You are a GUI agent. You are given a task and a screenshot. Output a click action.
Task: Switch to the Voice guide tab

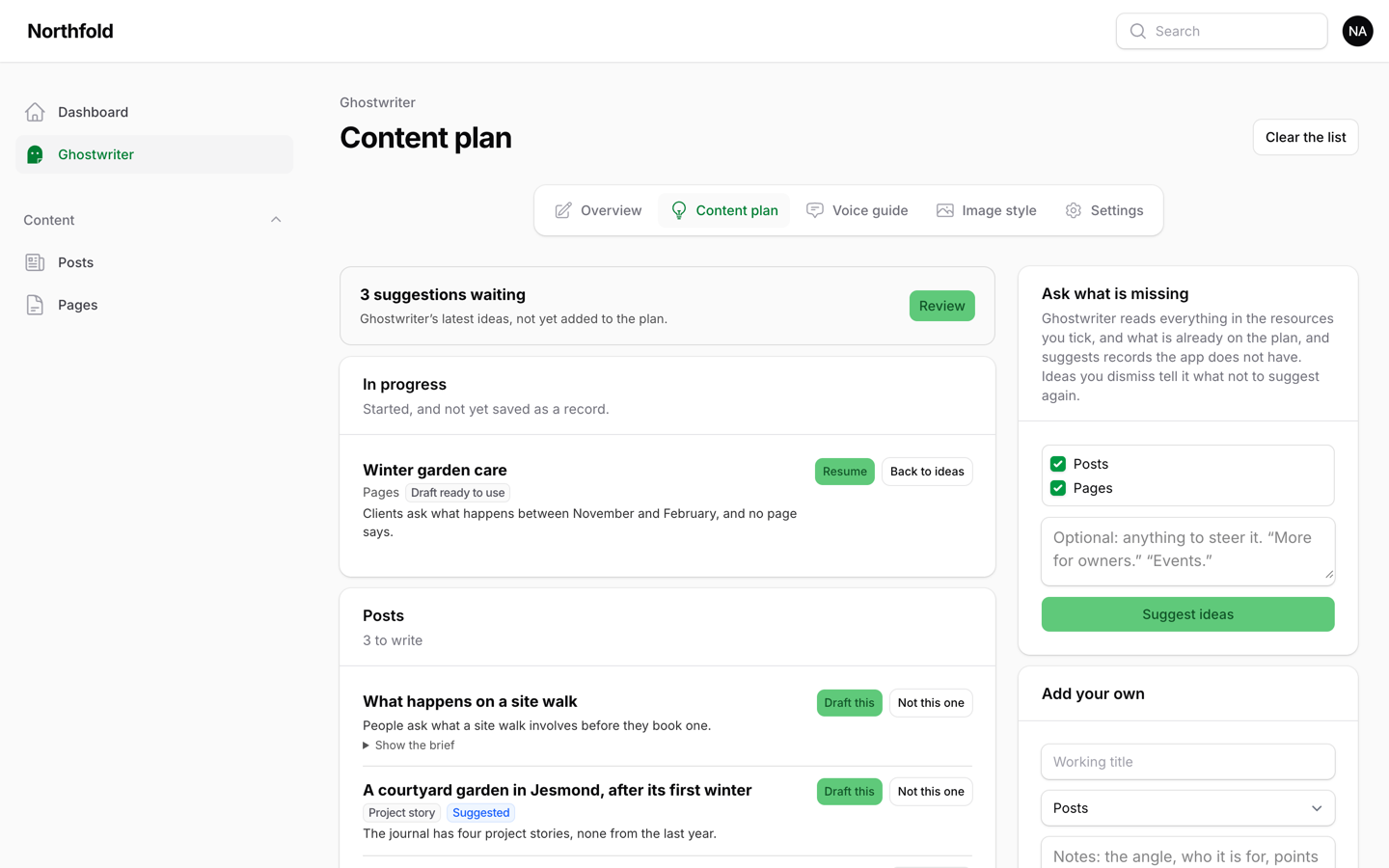click(x=857, y=210)
